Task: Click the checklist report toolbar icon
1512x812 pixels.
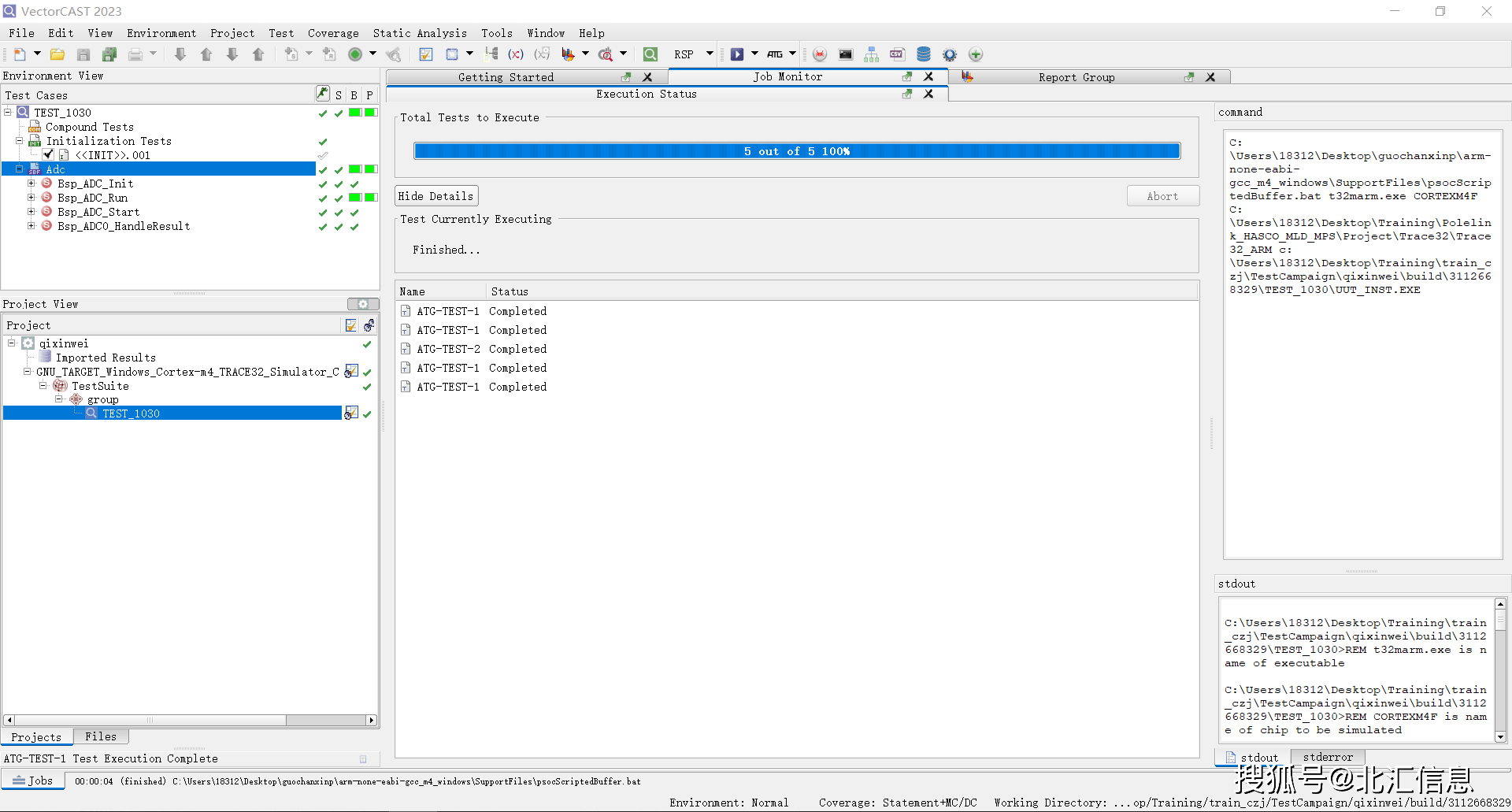Action: (426, 54)
